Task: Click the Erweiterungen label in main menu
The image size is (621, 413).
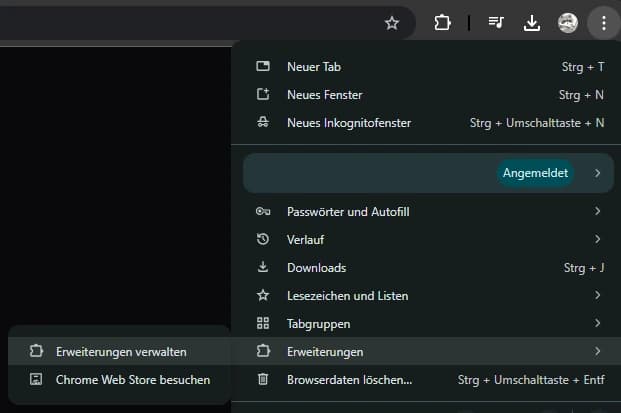Action: point(325,352)
